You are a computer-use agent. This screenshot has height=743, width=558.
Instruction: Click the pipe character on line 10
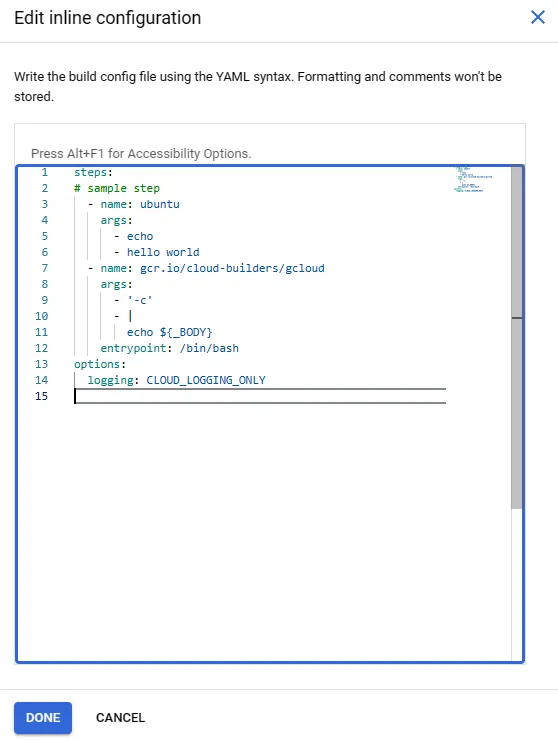coord(130,316)
